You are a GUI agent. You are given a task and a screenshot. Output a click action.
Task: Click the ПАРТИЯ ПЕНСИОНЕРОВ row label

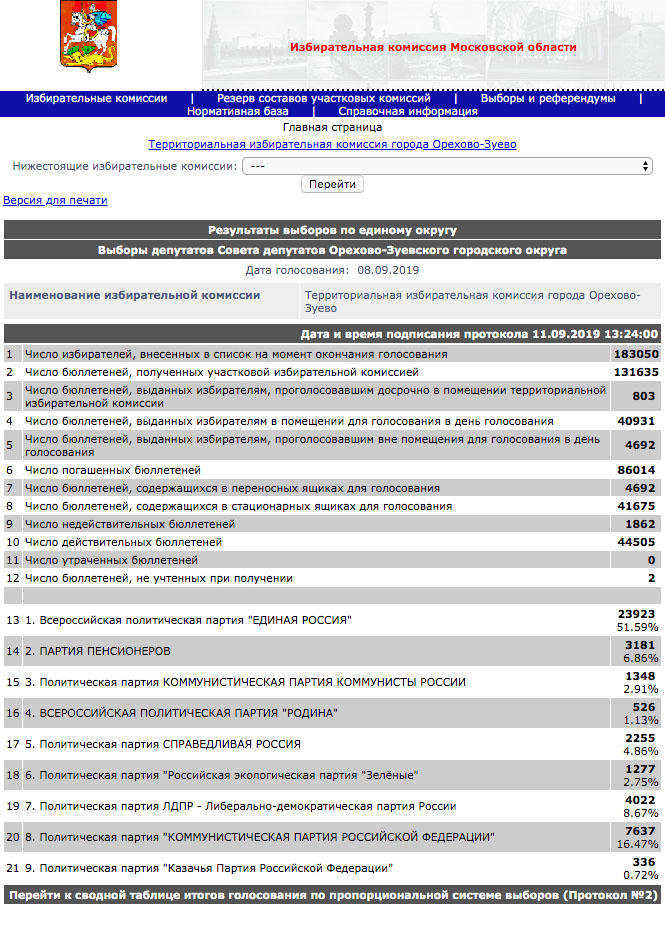point(98,651)
